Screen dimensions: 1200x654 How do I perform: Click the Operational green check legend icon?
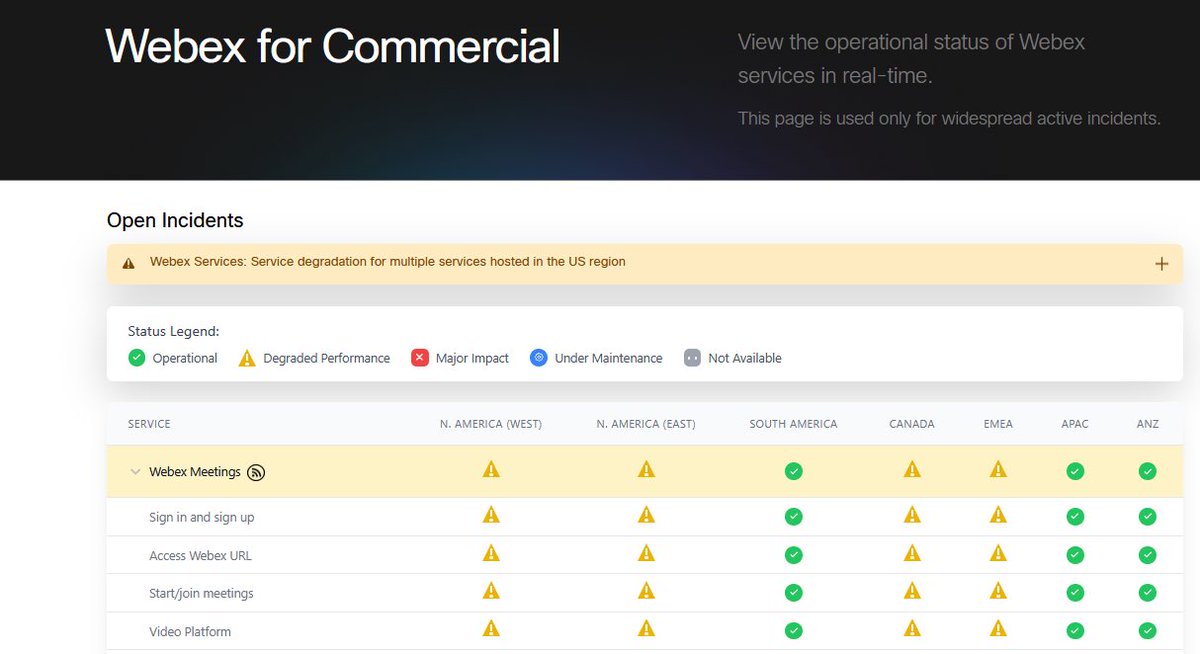[x=137, y=358]
